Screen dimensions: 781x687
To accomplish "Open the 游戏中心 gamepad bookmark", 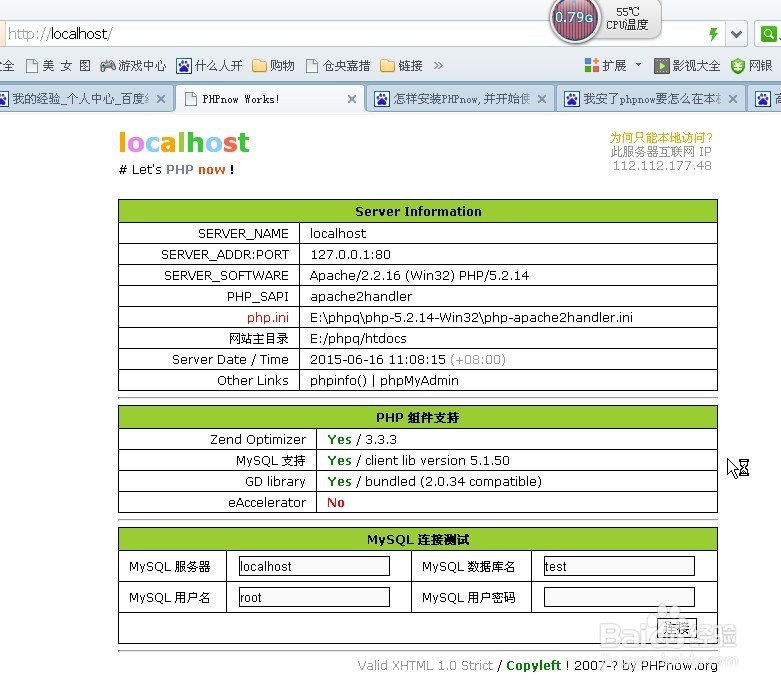I will [x=133, y=66].
